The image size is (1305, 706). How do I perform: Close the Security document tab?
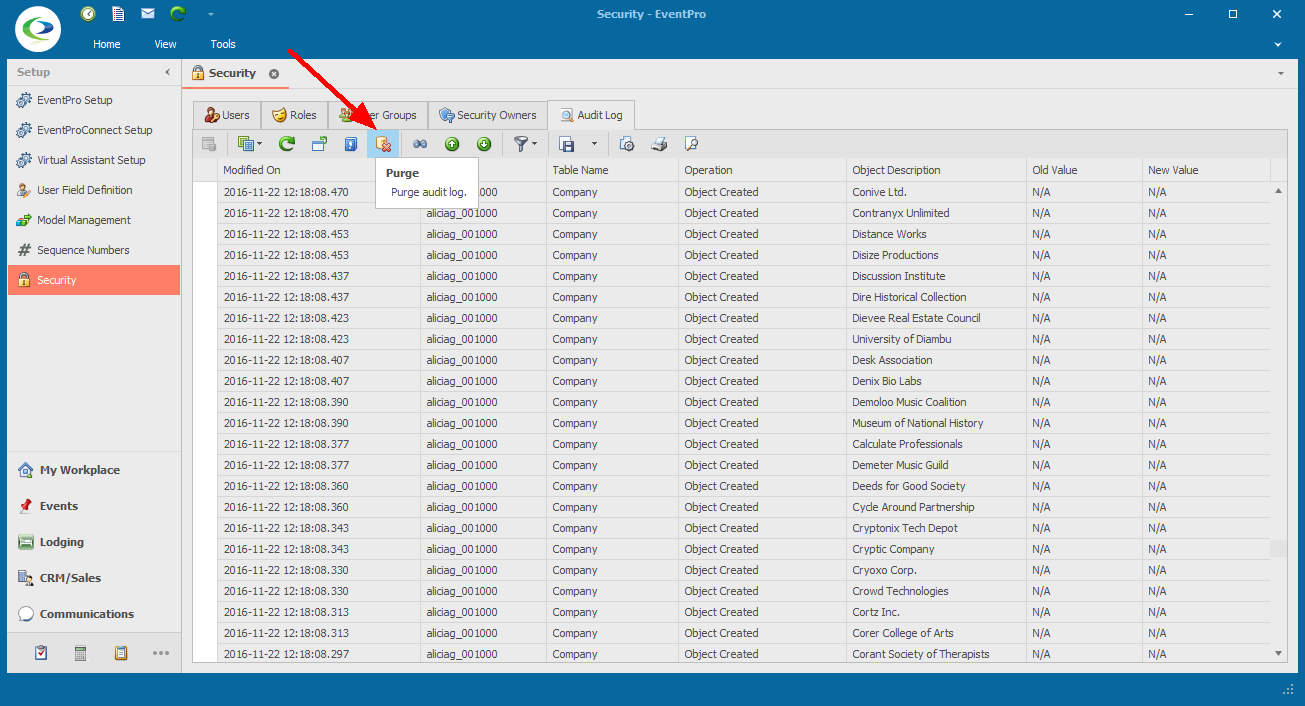(274, 74)
